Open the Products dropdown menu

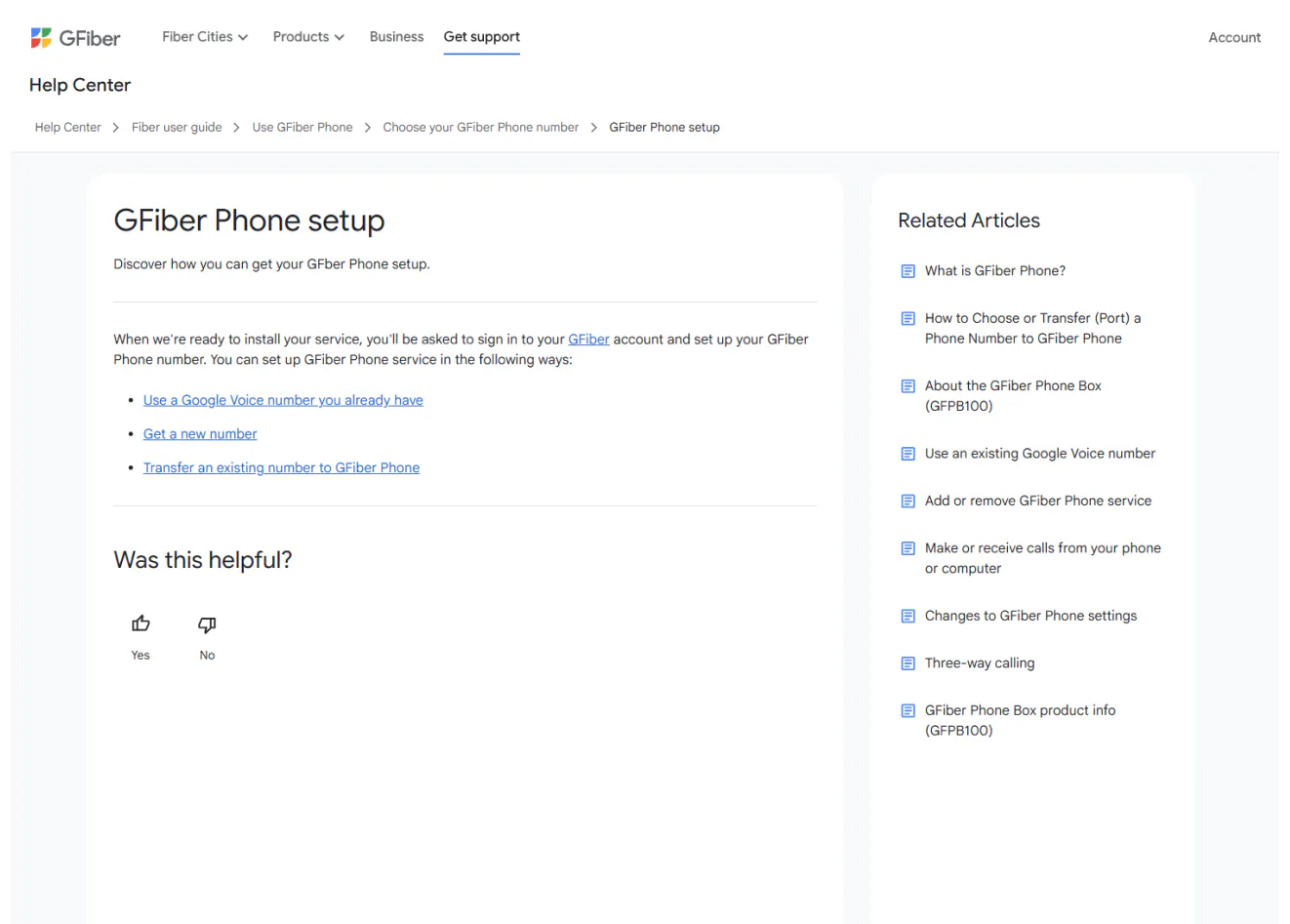point(308,37)
